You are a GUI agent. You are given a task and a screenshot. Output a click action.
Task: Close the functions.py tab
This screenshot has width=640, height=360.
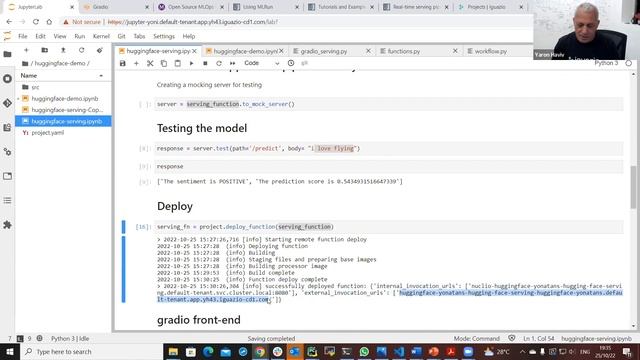455,51
